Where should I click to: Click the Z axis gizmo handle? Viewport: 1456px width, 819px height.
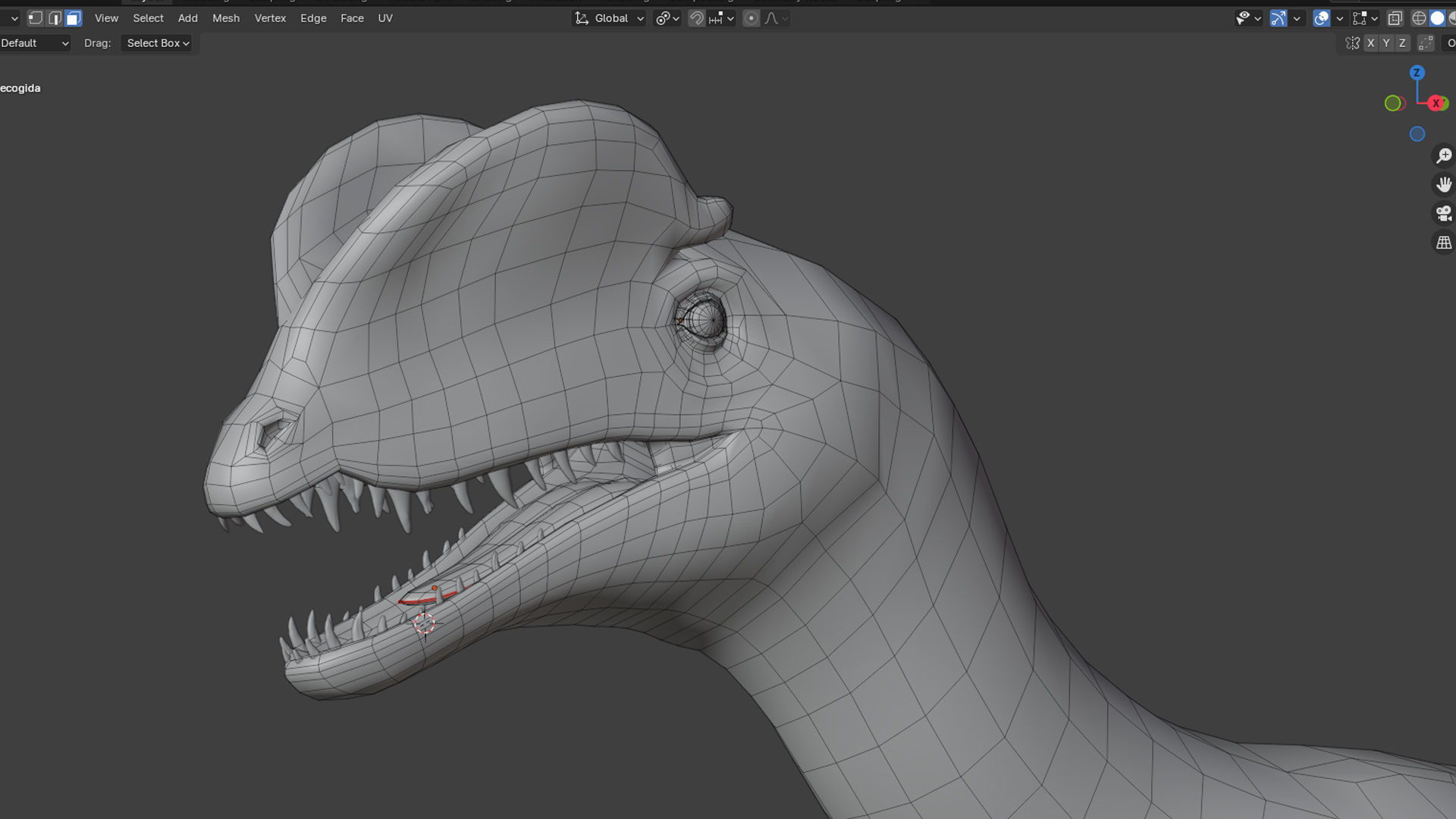coord(1417,73)
